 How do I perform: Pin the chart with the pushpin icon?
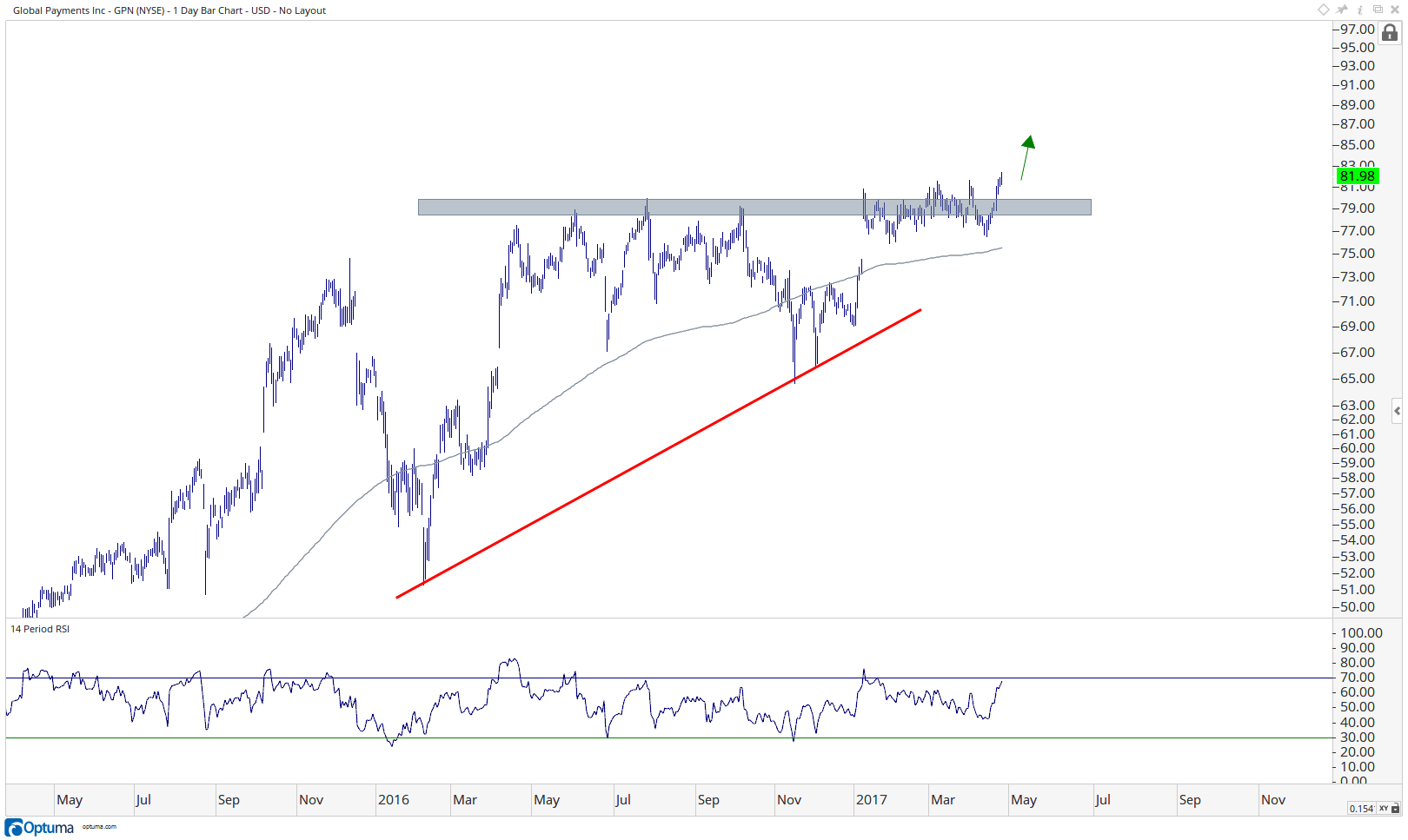pos(1342,10)
